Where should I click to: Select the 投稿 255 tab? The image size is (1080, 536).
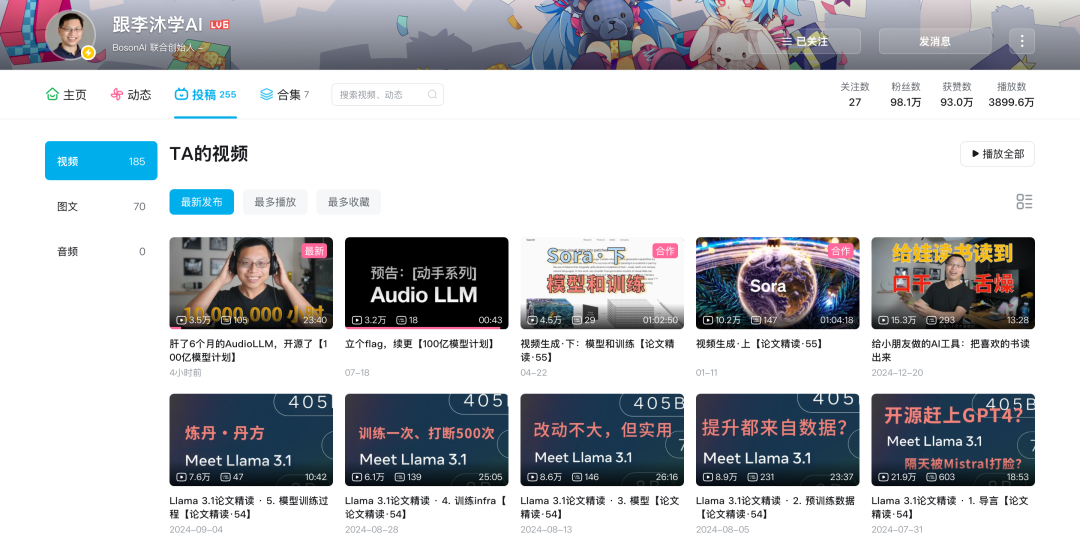205,94
